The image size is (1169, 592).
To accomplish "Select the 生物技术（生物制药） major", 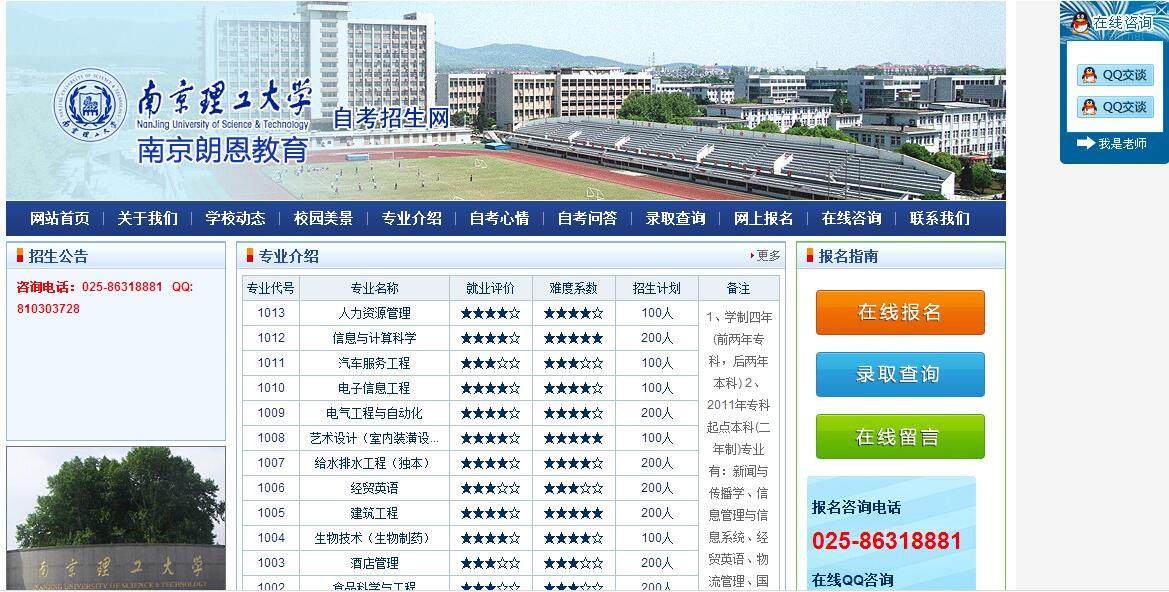I will coord(374,538).
